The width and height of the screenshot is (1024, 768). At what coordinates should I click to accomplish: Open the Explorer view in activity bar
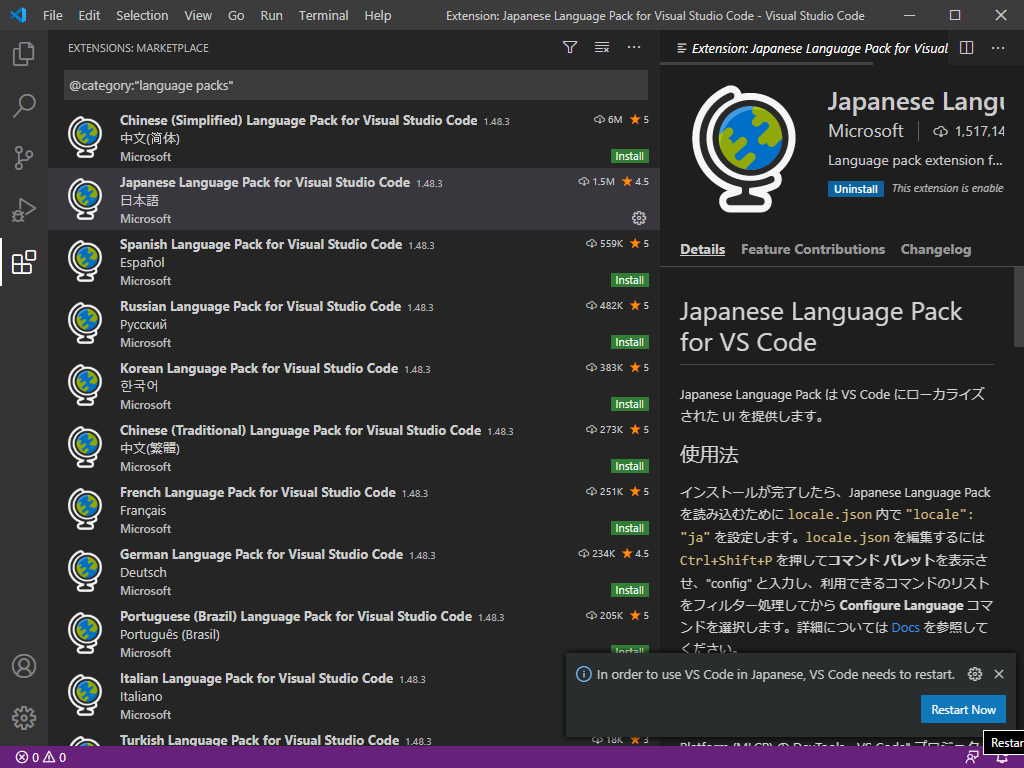pos(24,54)
